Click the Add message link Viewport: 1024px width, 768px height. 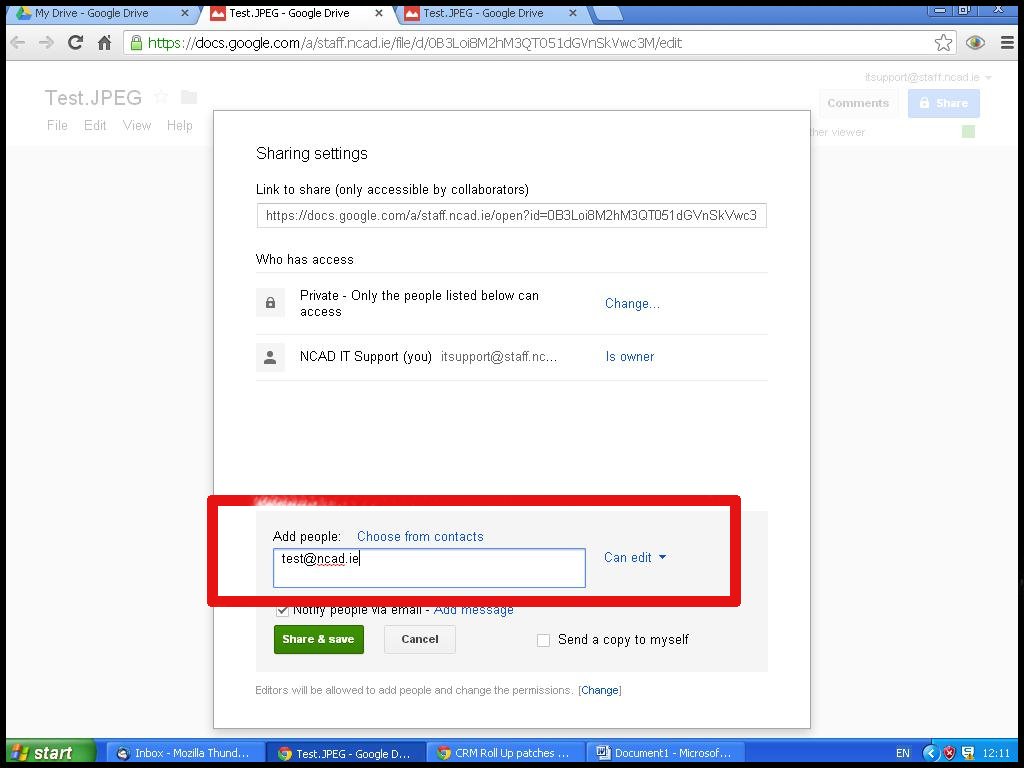[x=473, y=610]
